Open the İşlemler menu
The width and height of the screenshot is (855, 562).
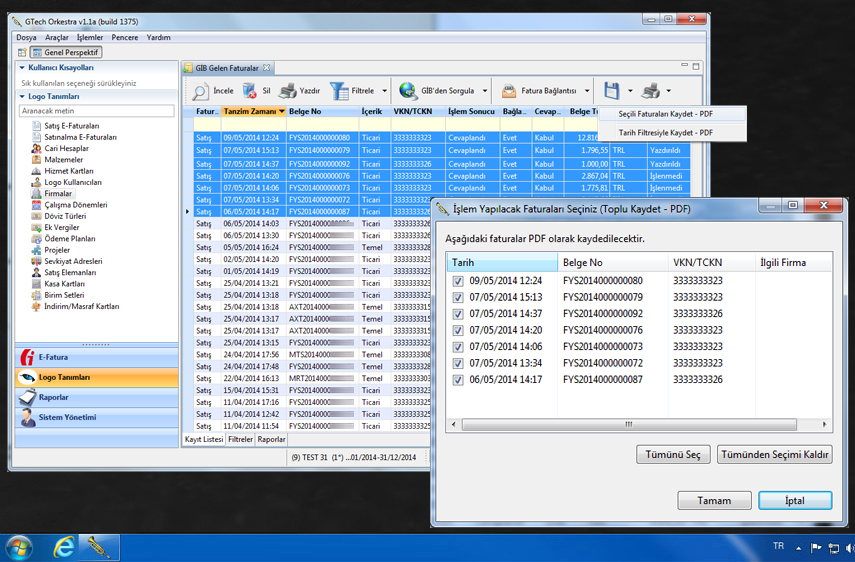click(90, 38)
